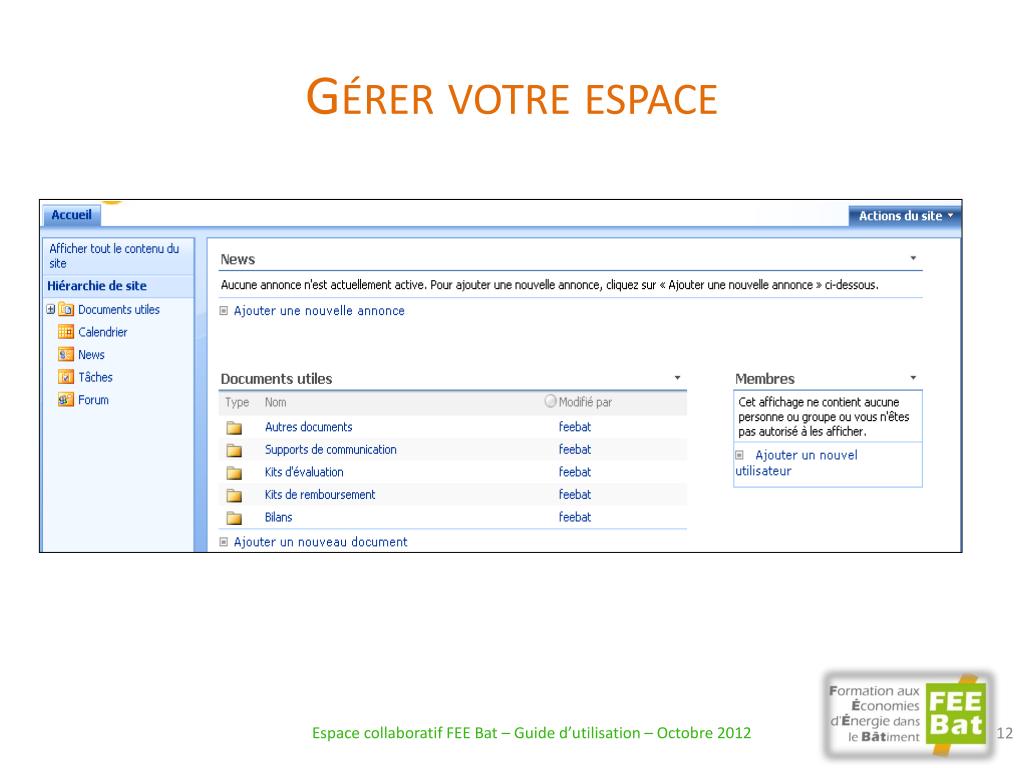The image size is (1024, 768).
Task: Open the News web part dropdown arrow
Action: pos(913,259)
